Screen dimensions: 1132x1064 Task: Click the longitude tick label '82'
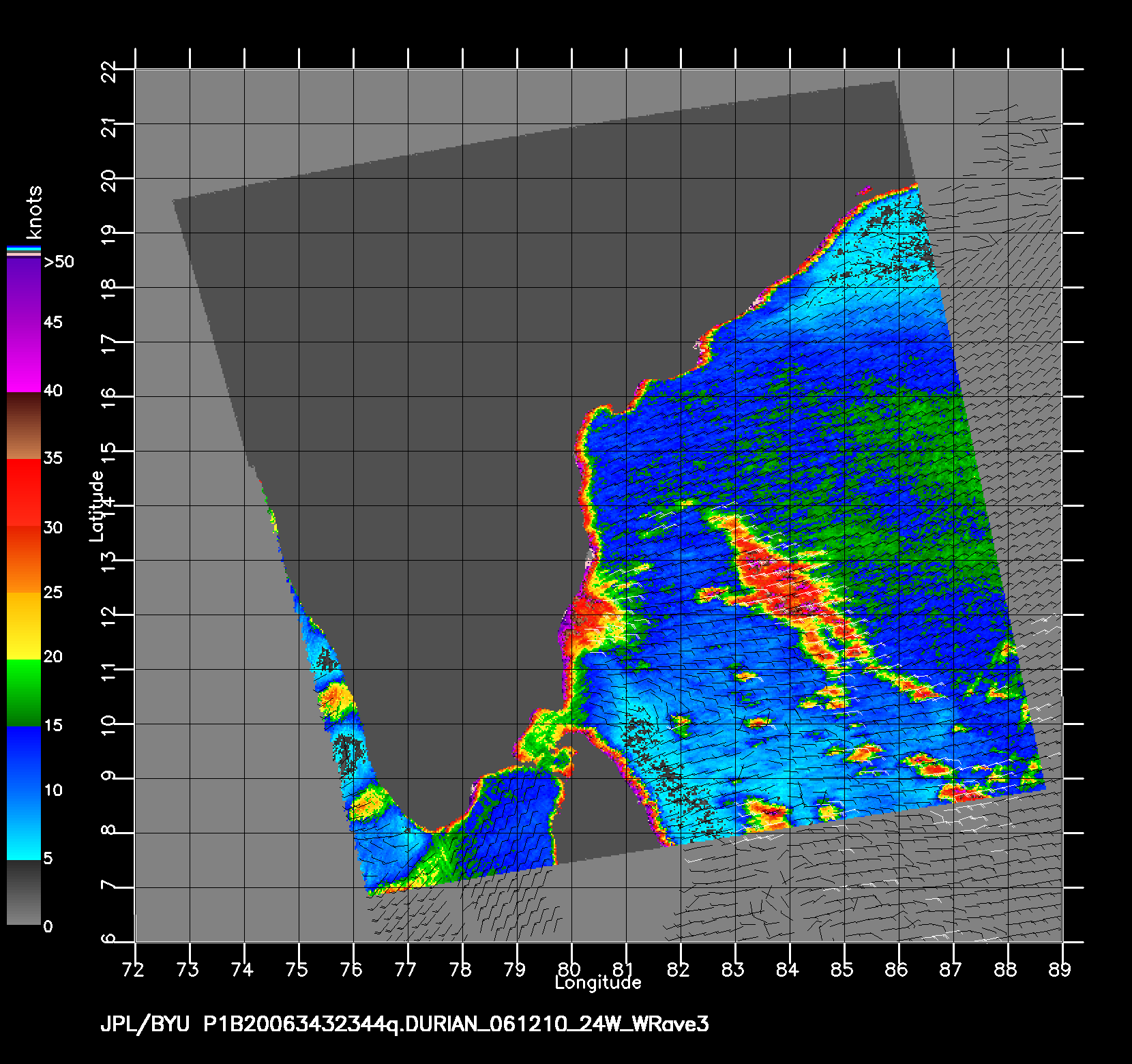click(679, 970)
